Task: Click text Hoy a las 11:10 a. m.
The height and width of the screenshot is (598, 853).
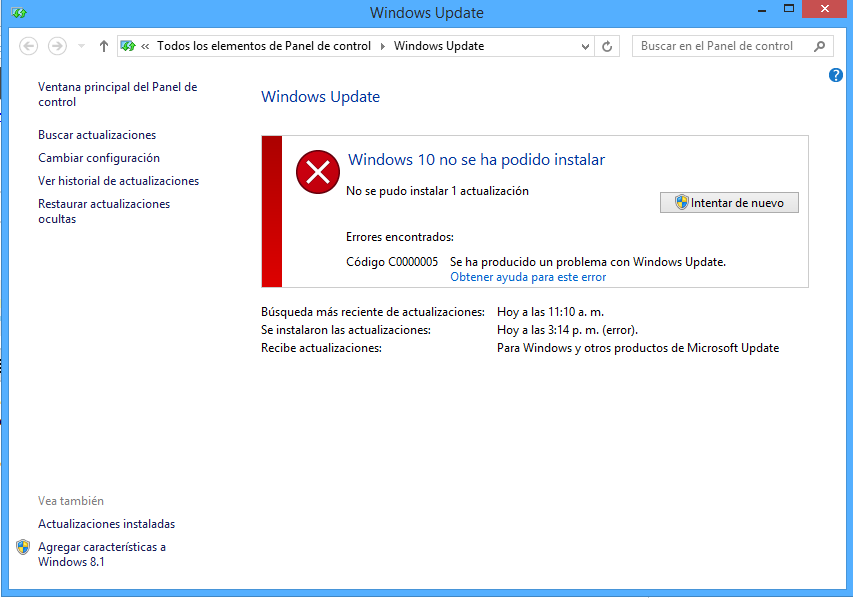Action: pos(551,312)
